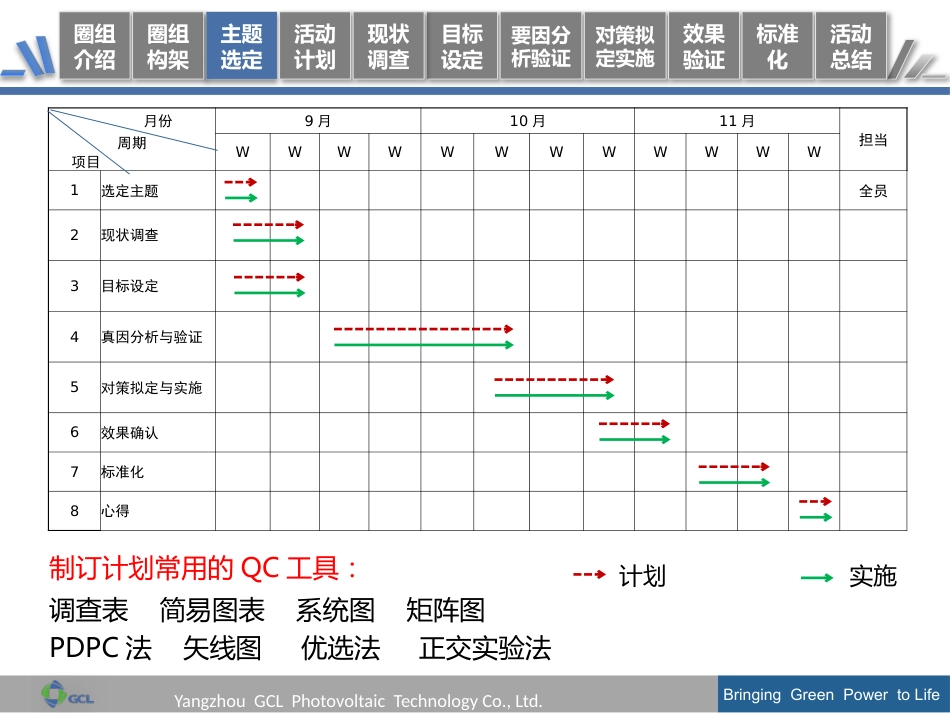Go to the 对策拟定实施 tab
This screenshot has height=713, width=950.
pyautogui.click(x=625, y=46)
